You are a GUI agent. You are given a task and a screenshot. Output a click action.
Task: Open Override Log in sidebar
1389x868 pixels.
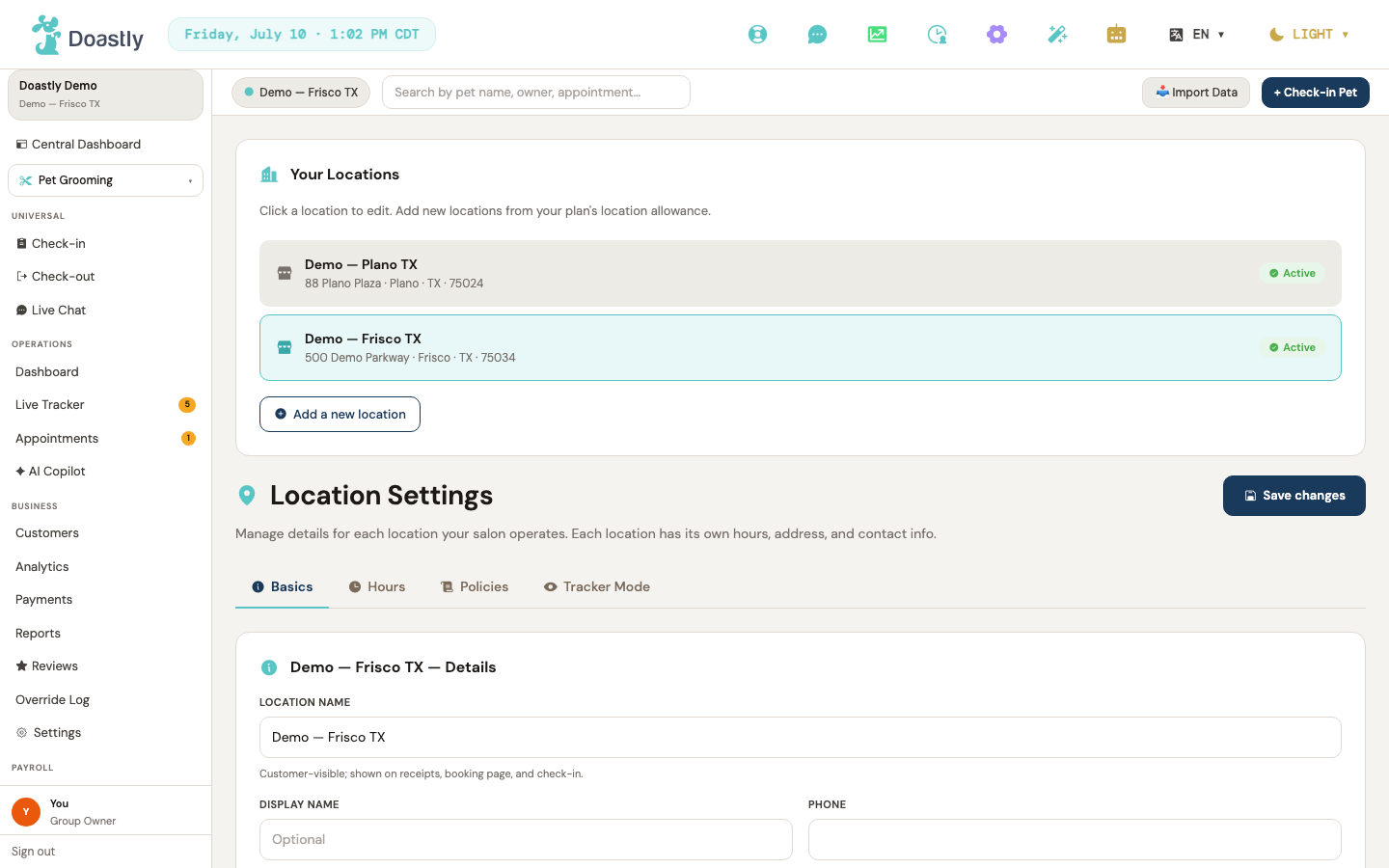point(105,700)
